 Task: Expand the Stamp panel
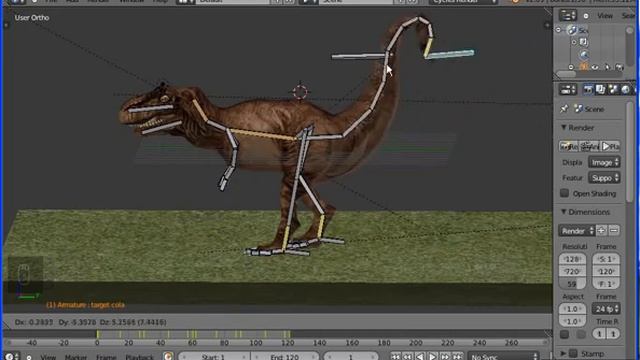click(x=564, y=353)
